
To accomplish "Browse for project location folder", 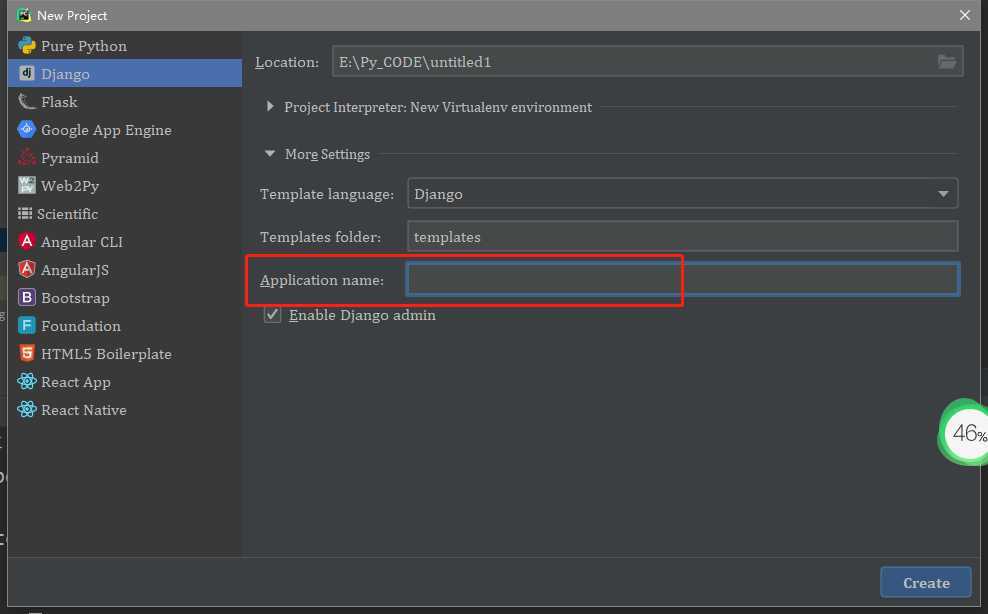I will [x=946, y=62].
